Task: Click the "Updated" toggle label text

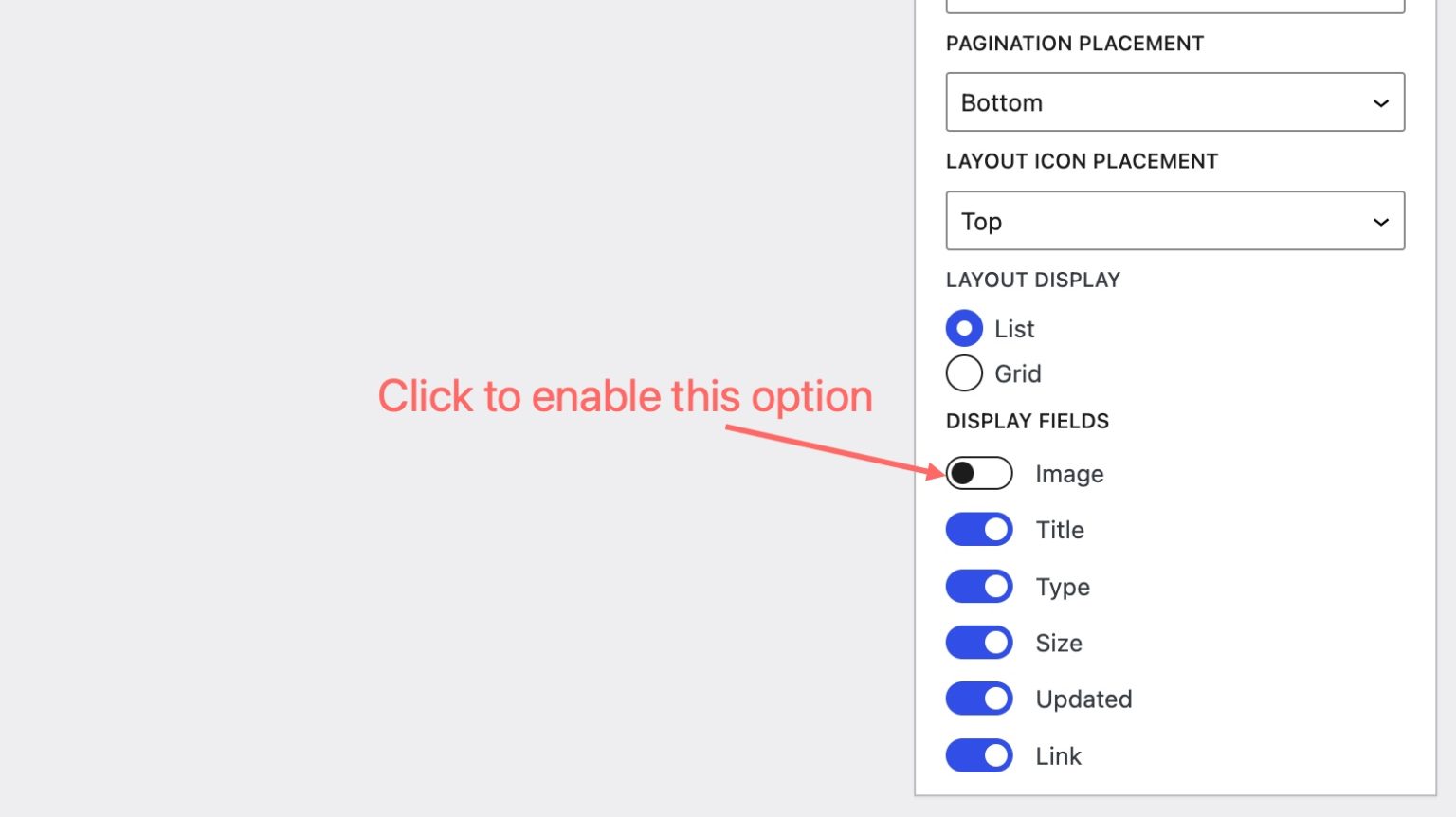Action: pyautogui.click(x=1083, y=699)
